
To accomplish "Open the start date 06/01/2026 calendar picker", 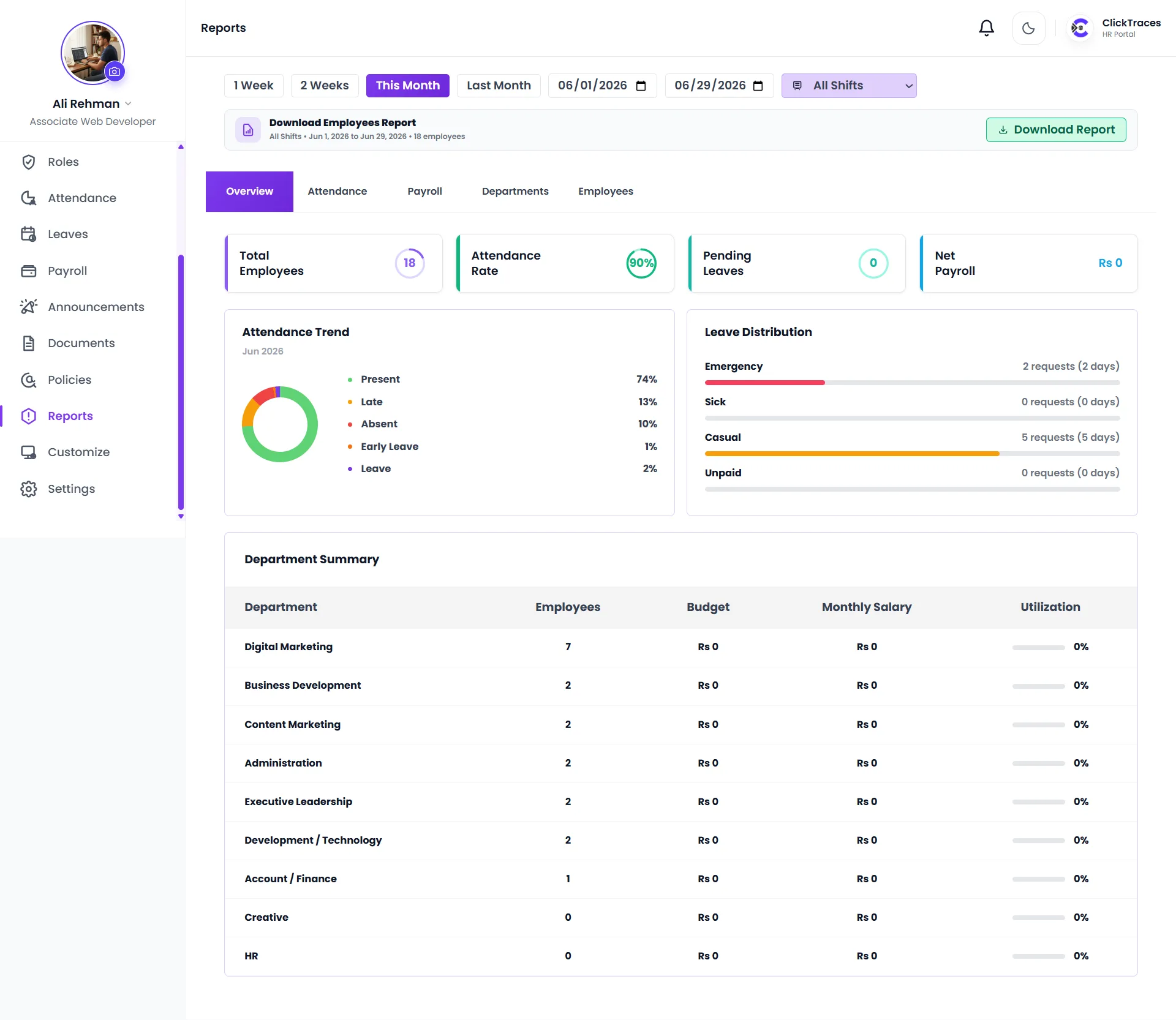I will coord(641,86).
